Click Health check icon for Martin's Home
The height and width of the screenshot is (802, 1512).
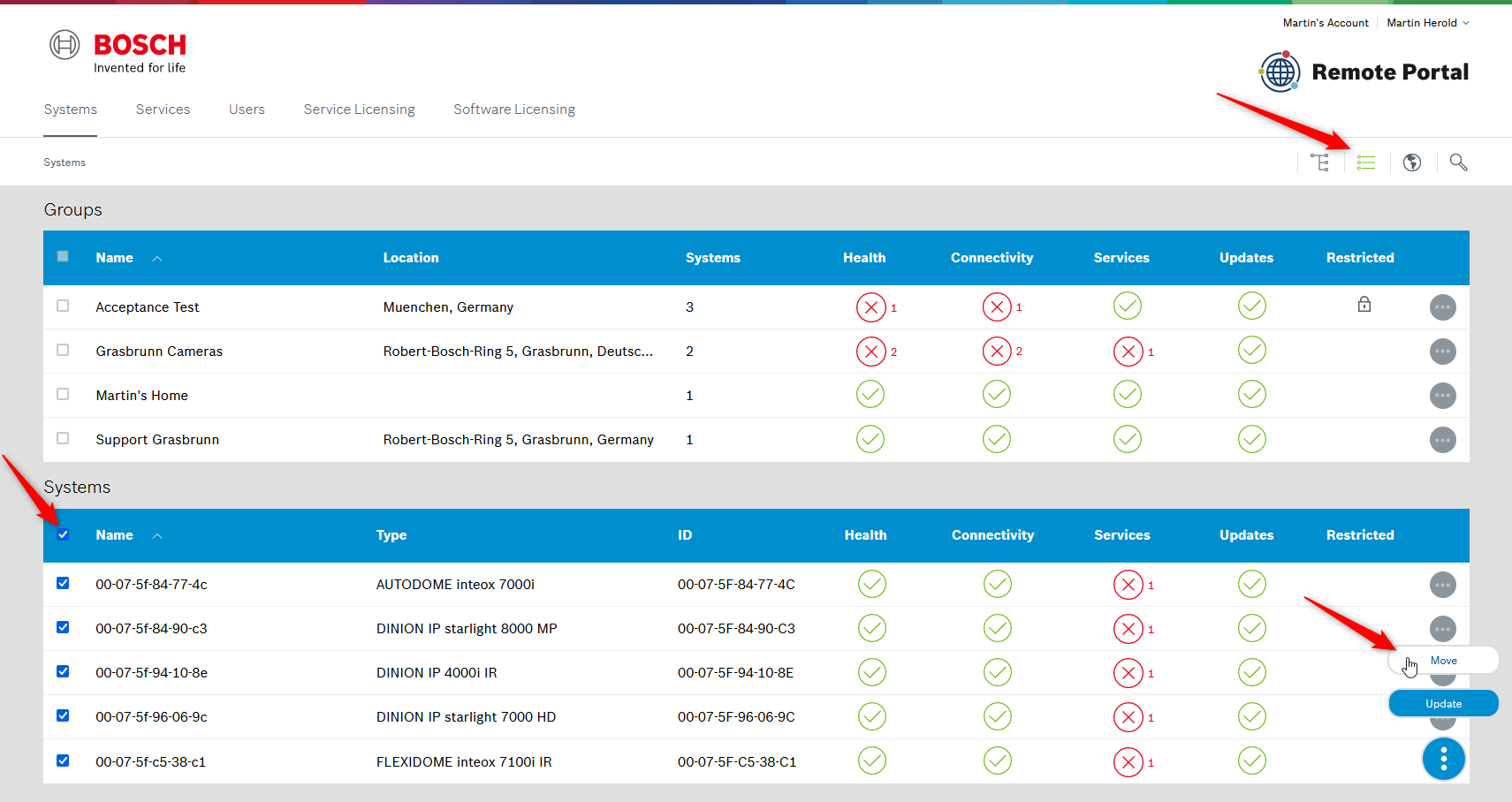coord(870,395)
